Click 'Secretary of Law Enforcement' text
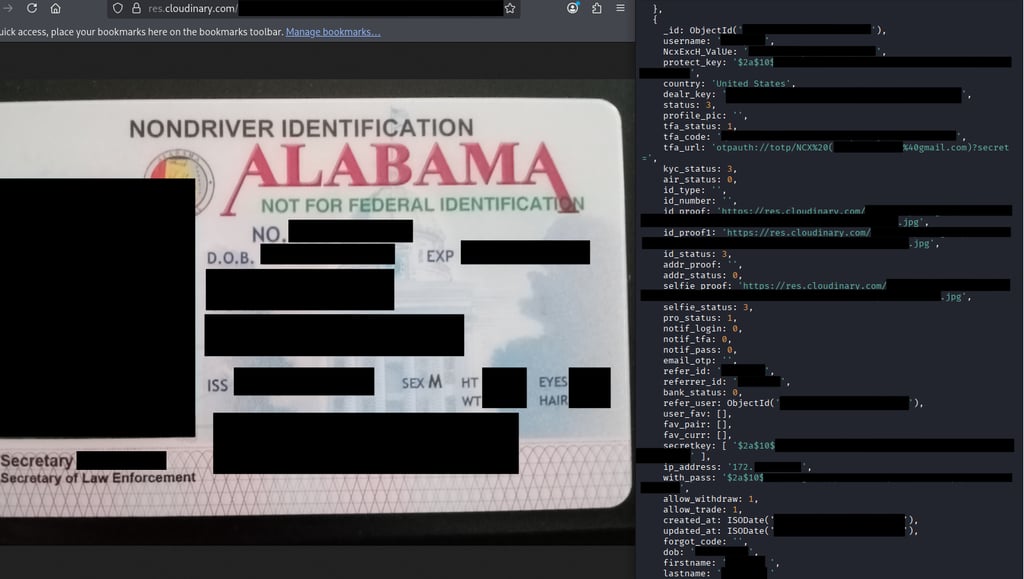The image size is (1024, 579). point(98,478)
